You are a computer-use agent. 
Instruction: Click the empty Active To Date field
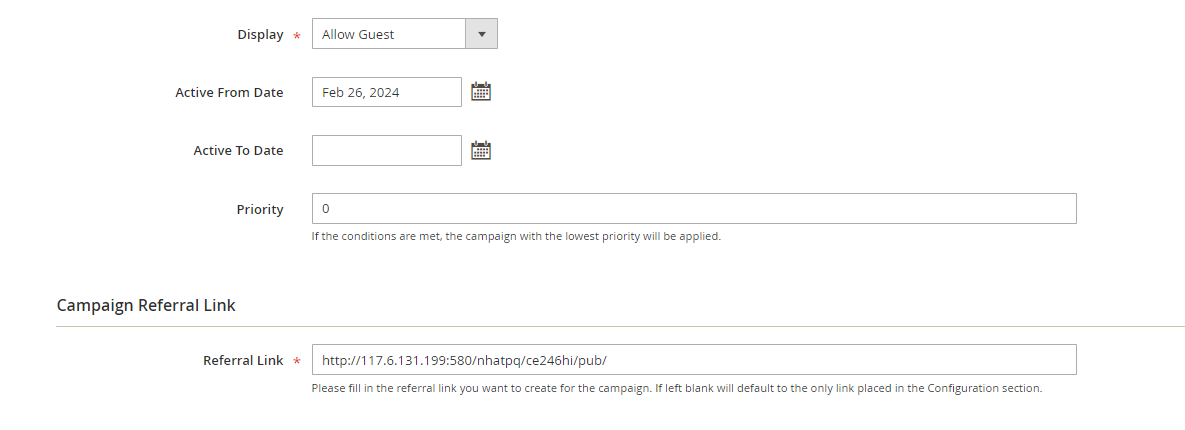coord(386,151)
